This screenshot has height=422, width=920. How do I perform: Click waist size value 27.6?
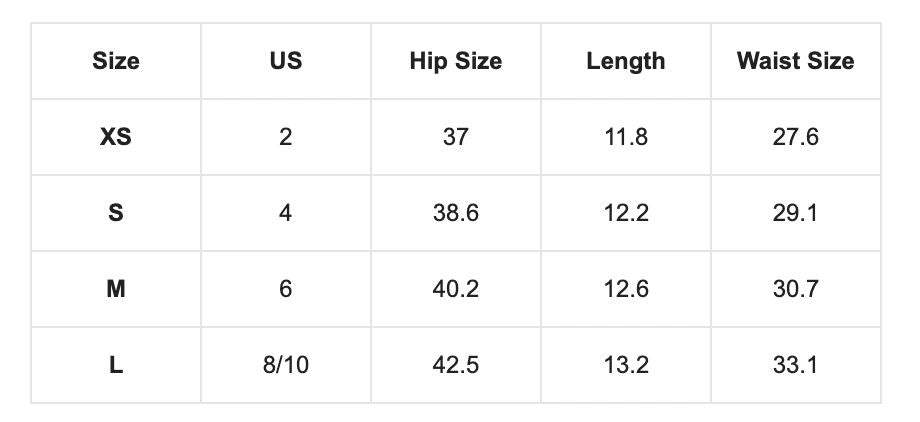(796, 137)
